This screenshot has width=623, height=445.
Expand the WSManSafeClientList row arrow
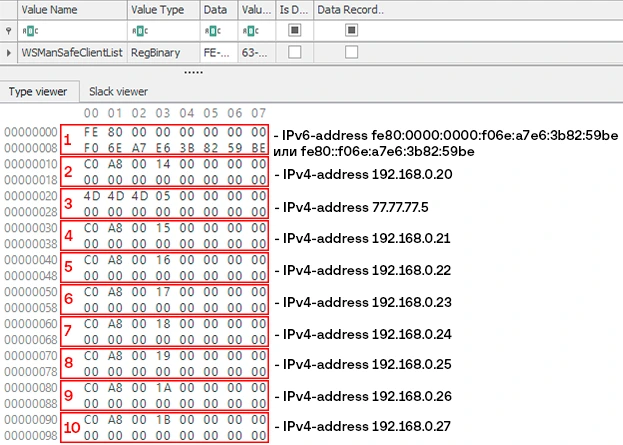click(x=9, y=52)
